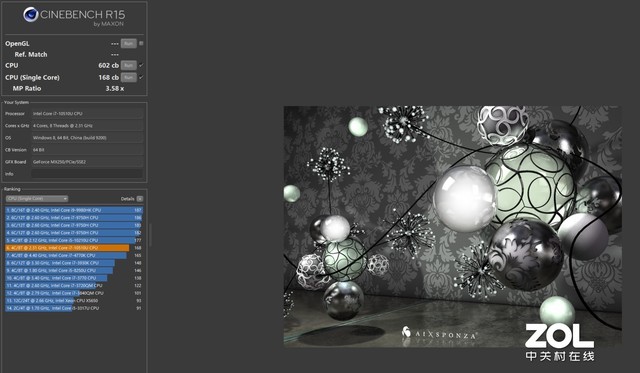
Task: Click the rendered spheres scene image
Action: point(453,227)
